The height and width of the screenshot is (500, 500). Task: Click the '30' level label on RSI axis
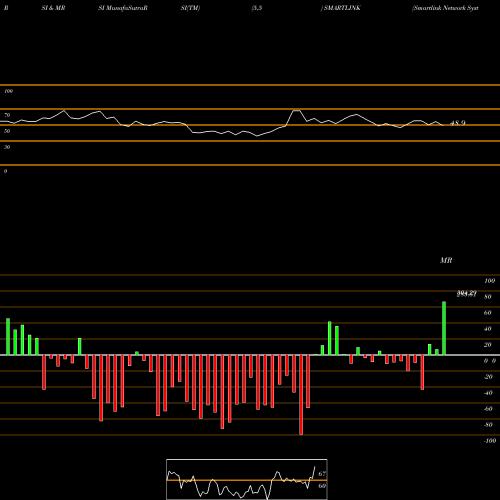click(x=7, y=147)
